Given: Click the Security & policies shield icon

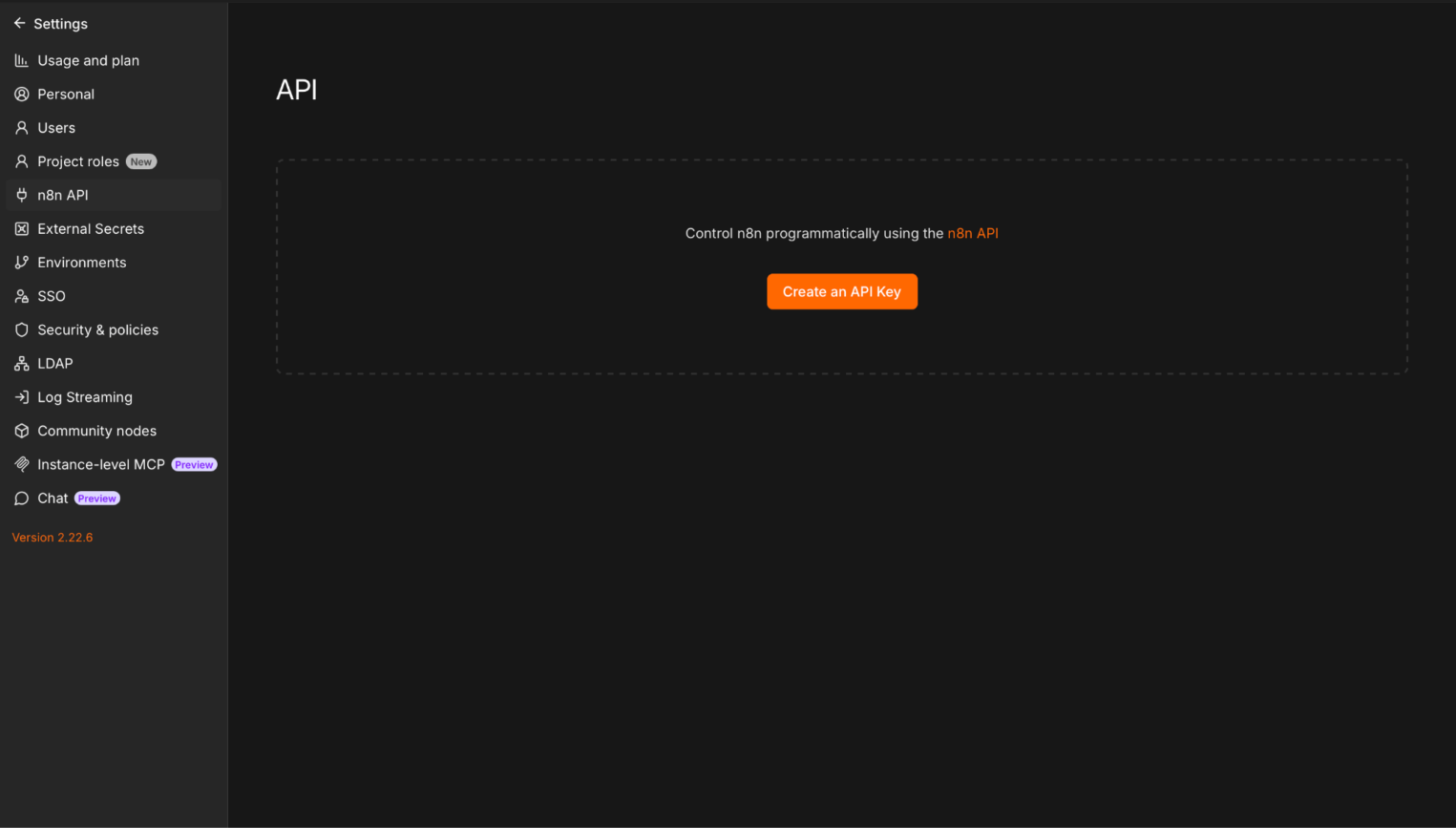Looking at the screenshot, I should [x=21, y=329].
